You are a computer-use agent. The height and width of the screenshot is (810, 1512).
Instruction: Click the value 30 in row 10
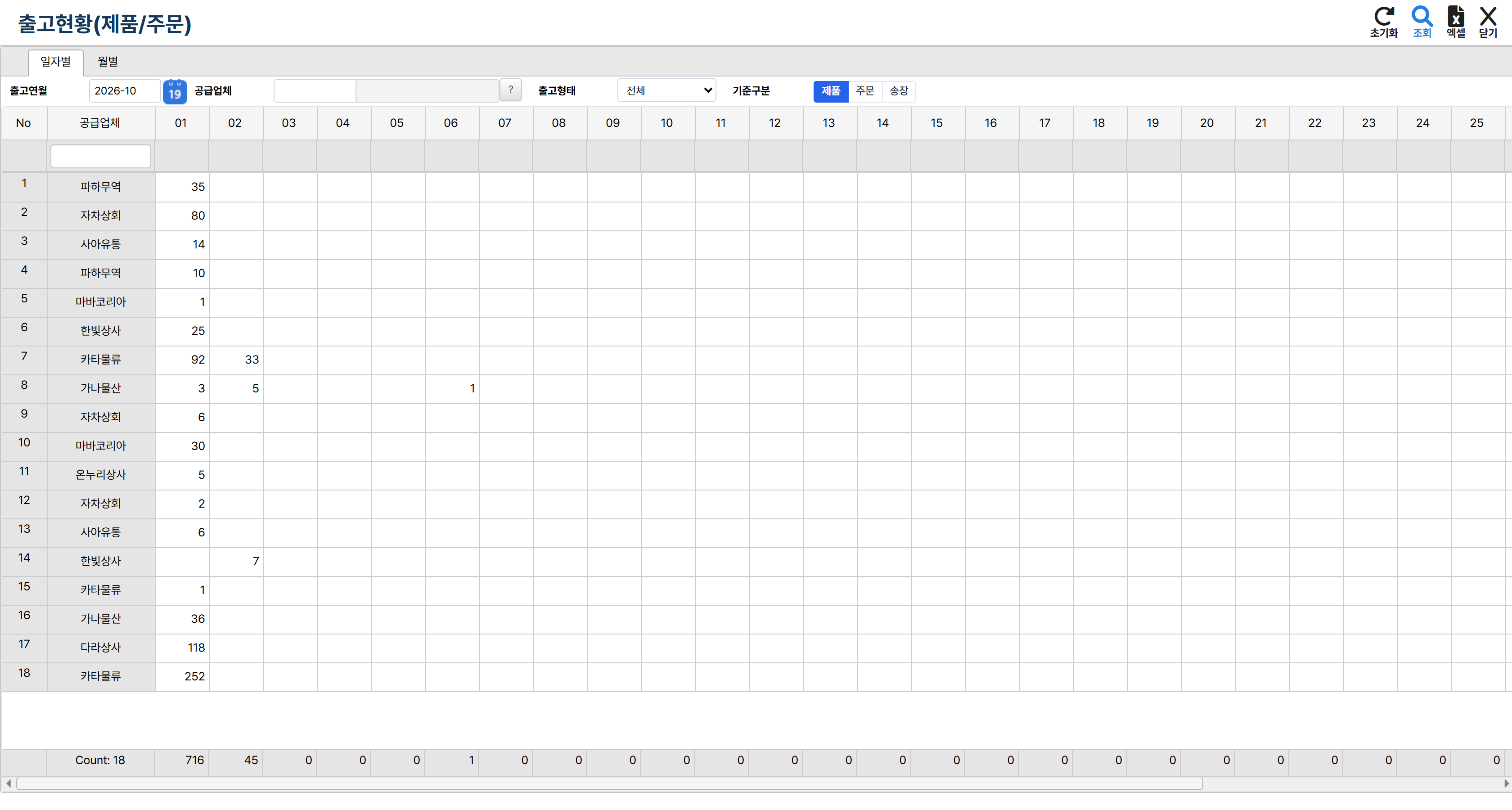[198, 446]
